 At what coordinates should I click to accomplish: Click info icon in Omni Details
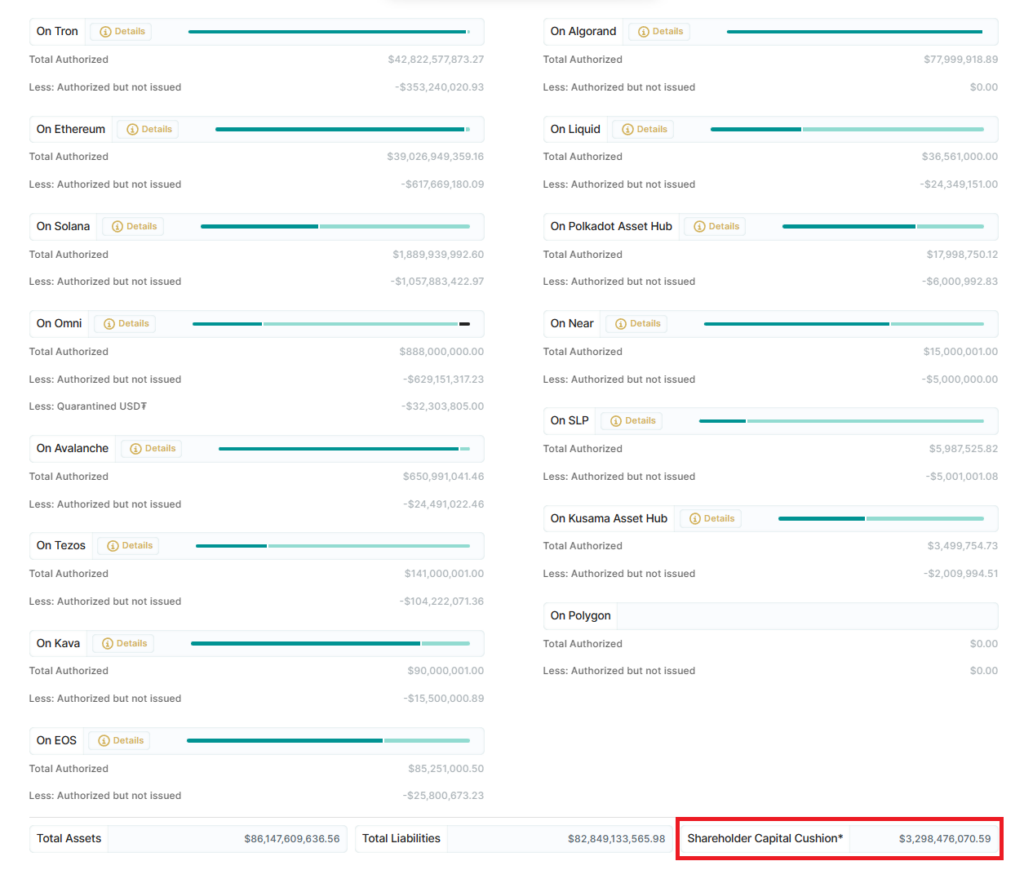(110, 324)
